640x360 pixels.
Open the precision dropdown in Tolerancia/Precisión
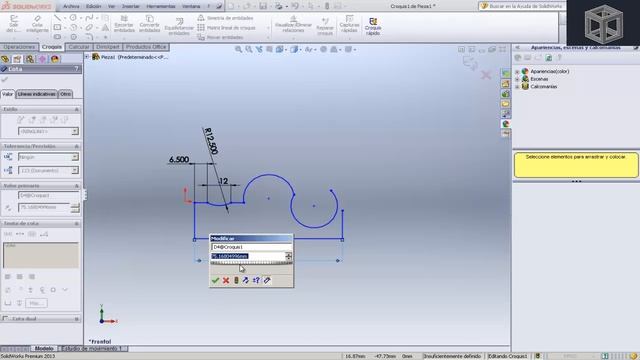pos(75,170)
